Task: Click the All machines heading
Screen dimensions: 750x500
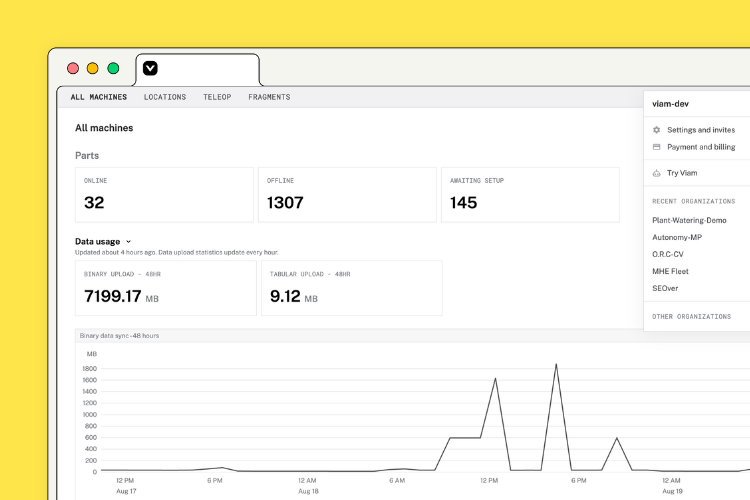Action: pyautogui.click(x=104, y=128)
